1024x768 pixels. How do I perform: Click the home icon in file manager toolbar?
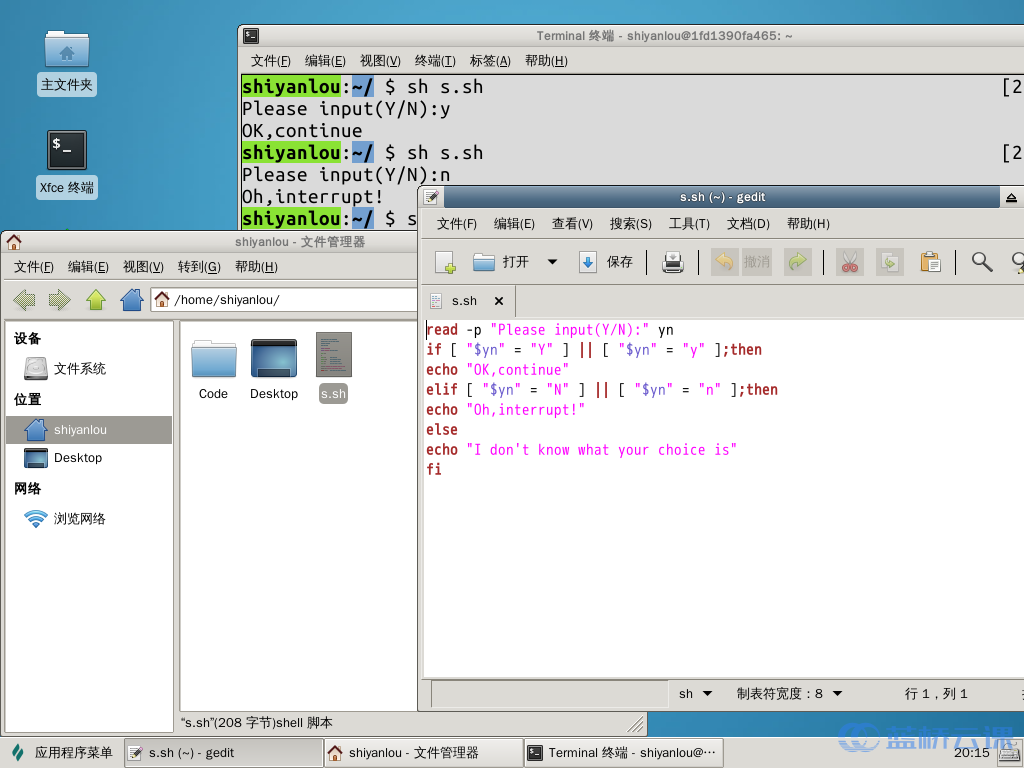tap(131, 300)
